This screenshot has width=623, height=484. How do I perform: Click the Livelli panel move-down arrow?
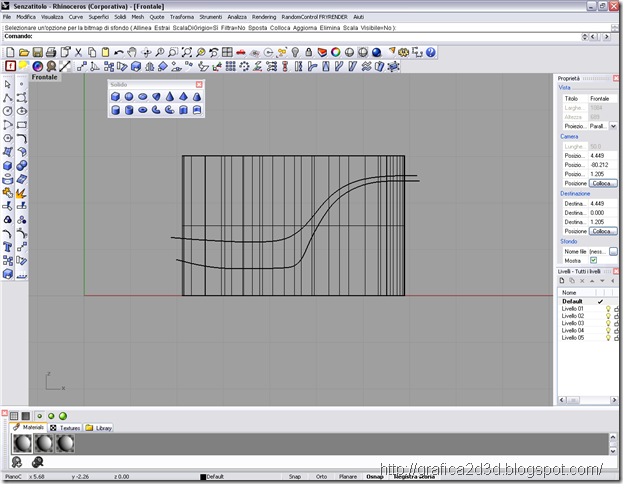coord(602,281)
